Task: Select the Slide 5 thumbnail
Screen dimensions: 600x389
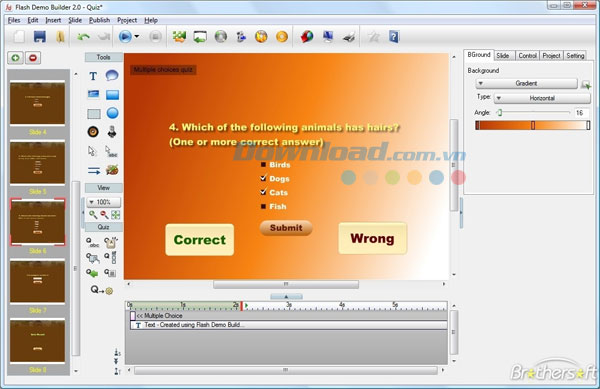Action: pos(38,162)
